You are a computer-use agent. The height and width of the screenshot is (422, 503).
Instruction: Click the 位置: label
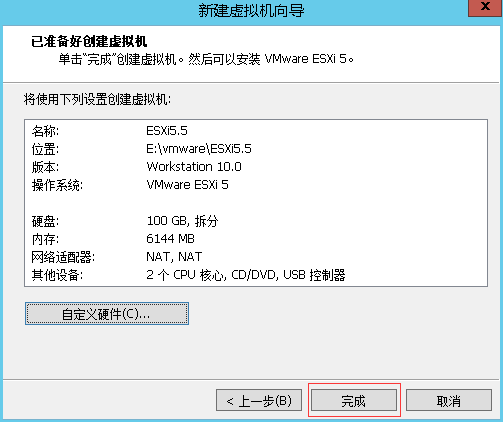pyautogui.click(x=45, y=149)
